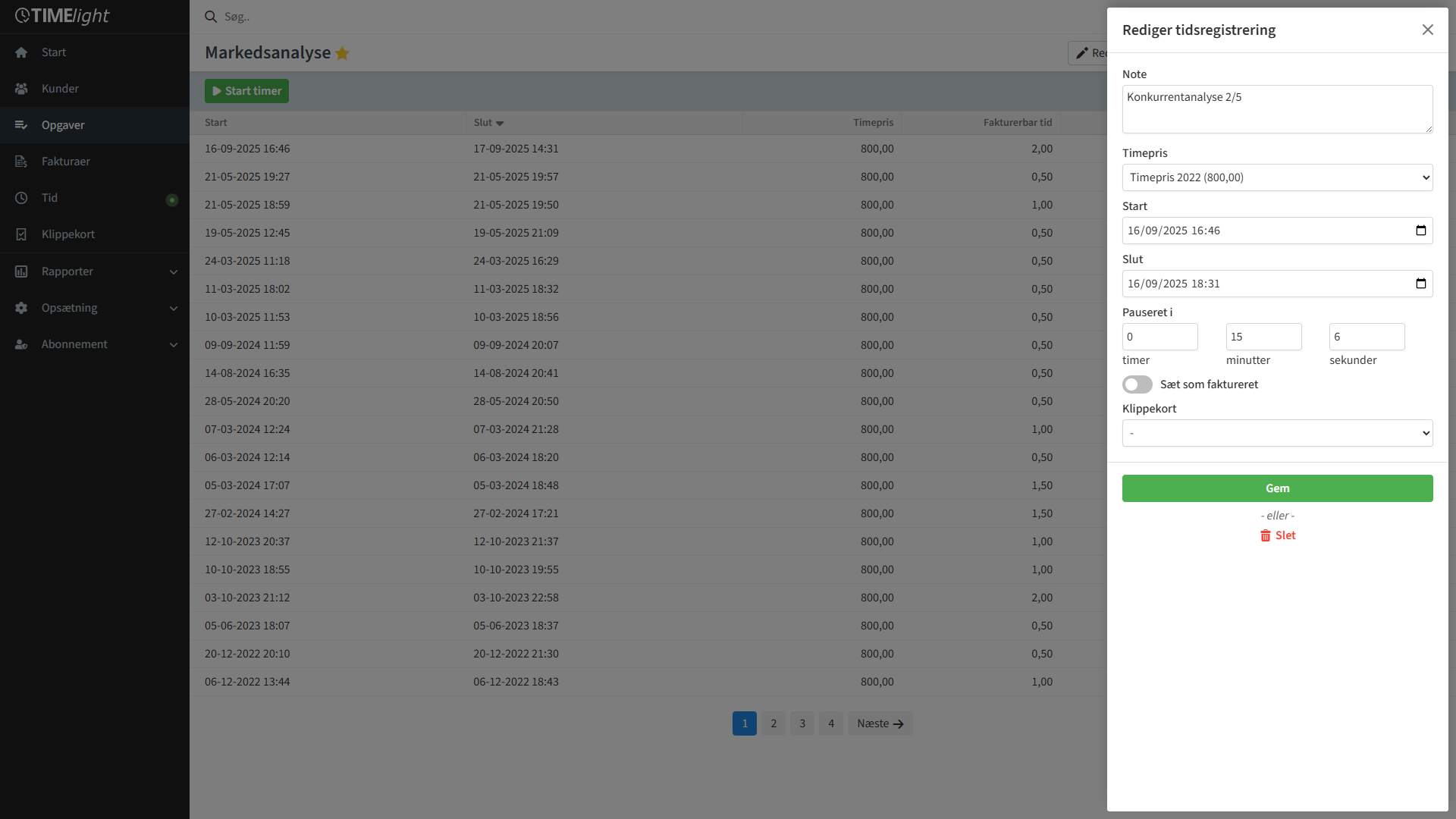Open the Opgaver menu item
This screenshot has width=1456, height=819.
click(63, 125)
